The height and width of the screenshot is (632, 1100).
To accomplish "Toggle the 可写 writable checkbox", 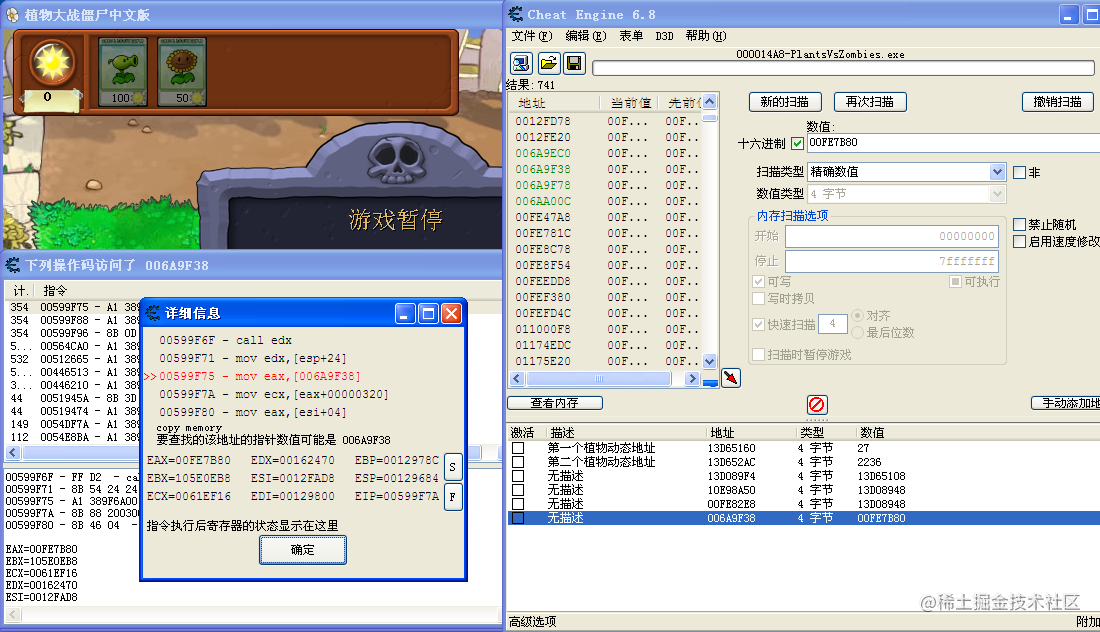I will (x=758, y=281).
